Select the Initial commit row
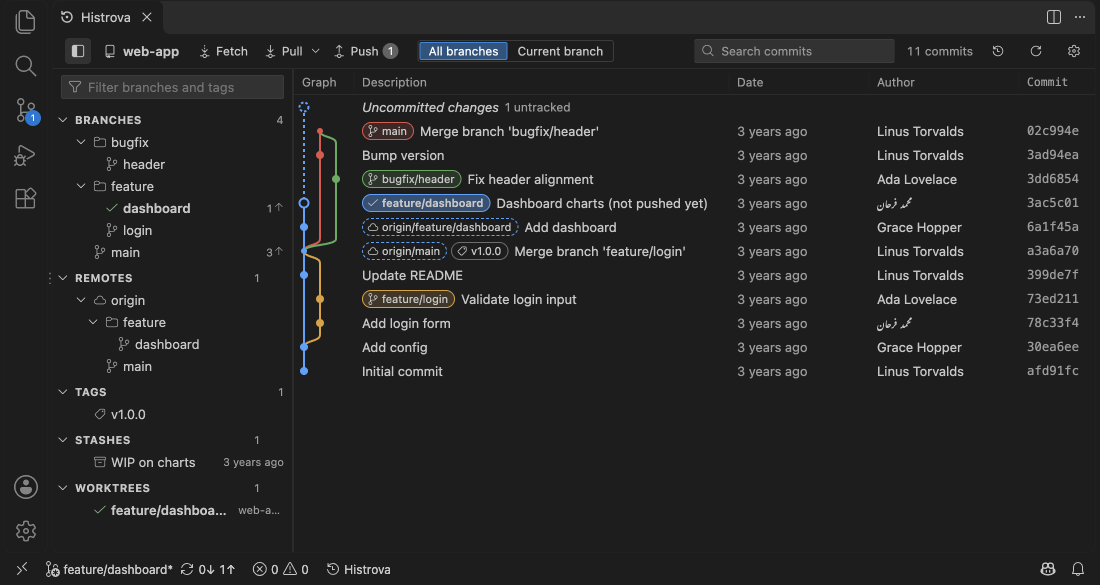This screenshot has width=1100, height=585. (693, 371)
